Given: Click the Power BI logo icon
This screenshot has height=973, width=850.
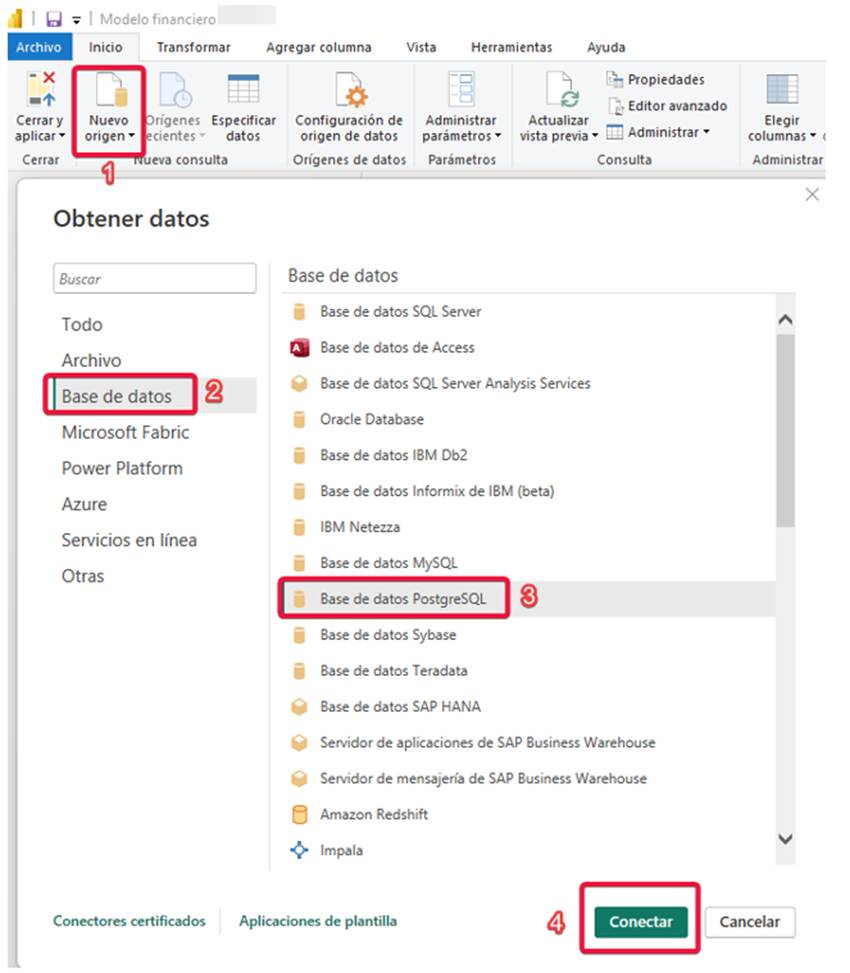Looking at the screenshot, I should pos(16,19).
